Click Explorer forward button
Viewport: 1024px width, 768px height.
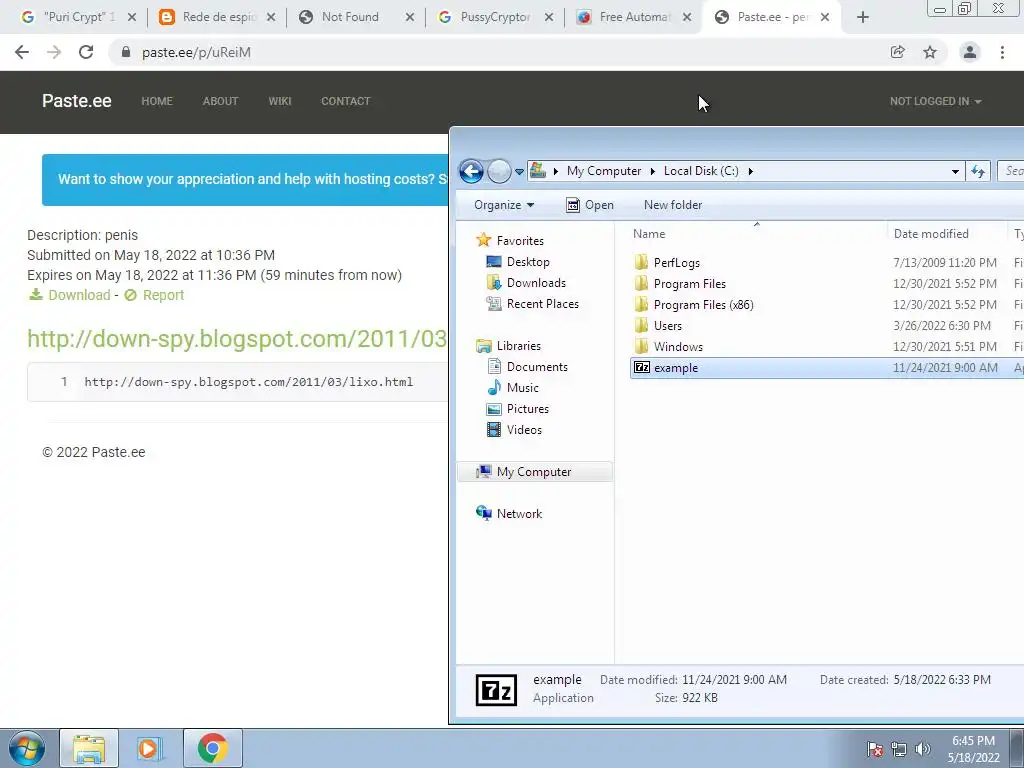[x=500, y=172]
